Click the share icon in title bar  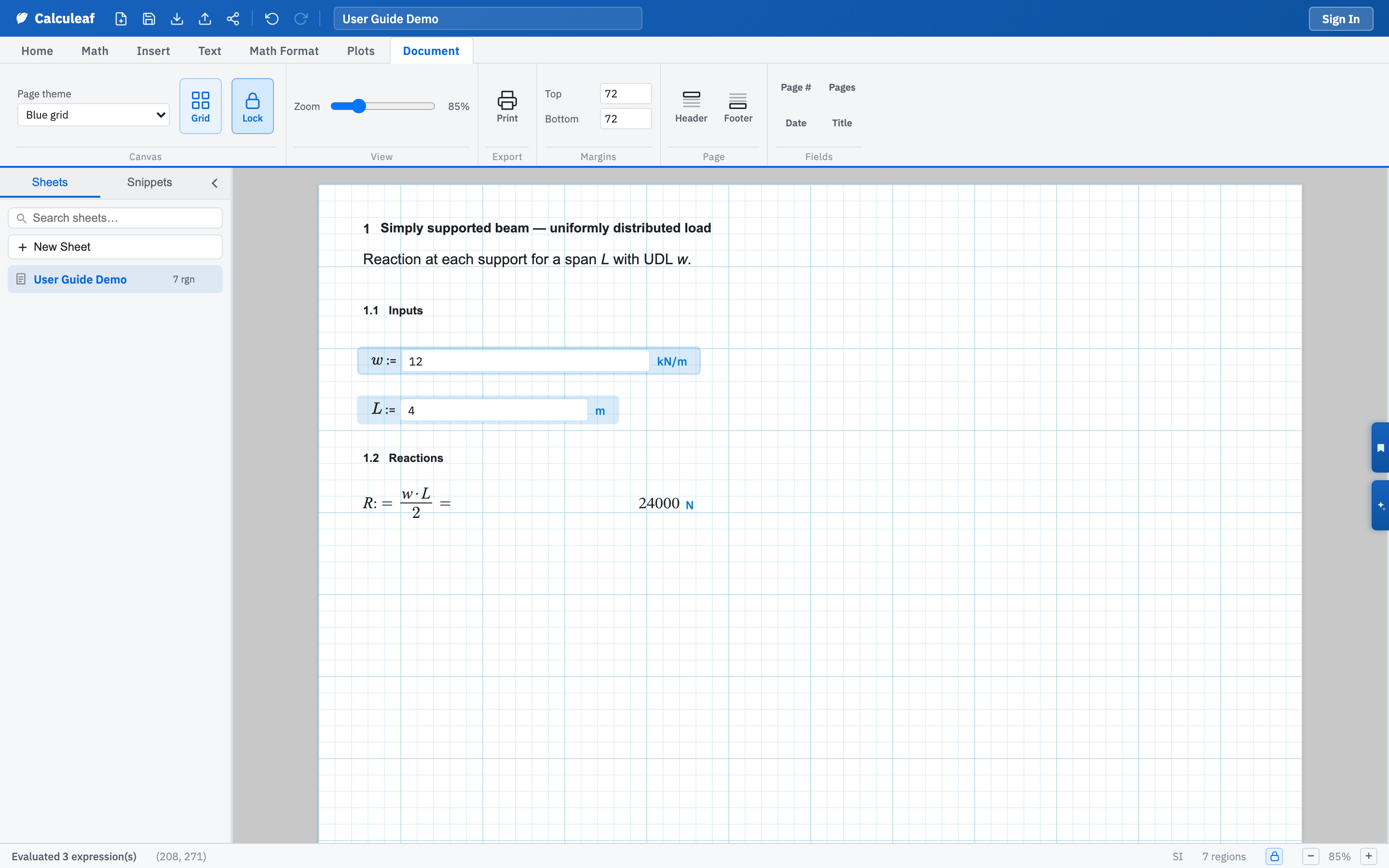coord(233,19)
